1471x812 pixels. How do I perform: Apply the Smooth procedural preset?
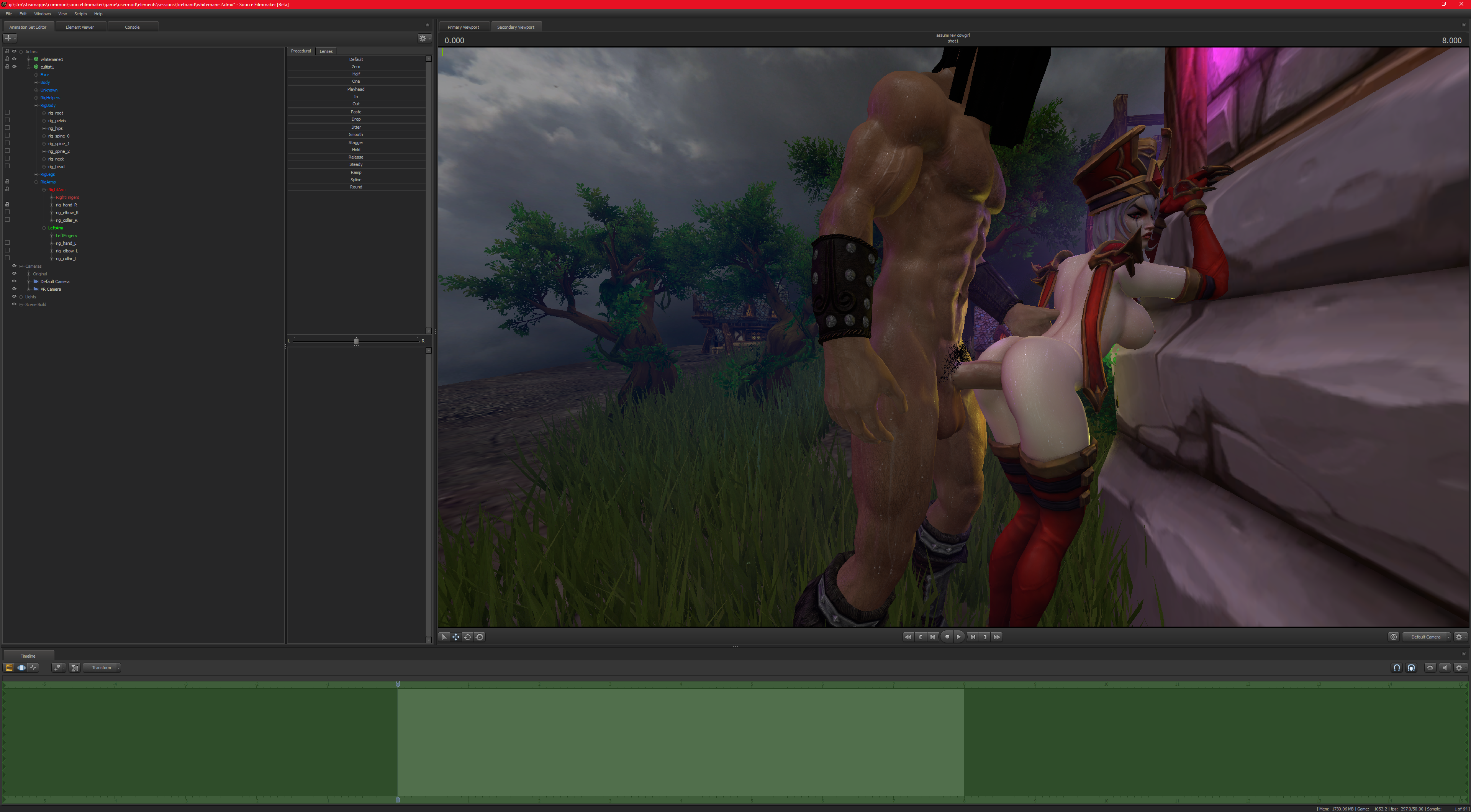pos(356,135)
